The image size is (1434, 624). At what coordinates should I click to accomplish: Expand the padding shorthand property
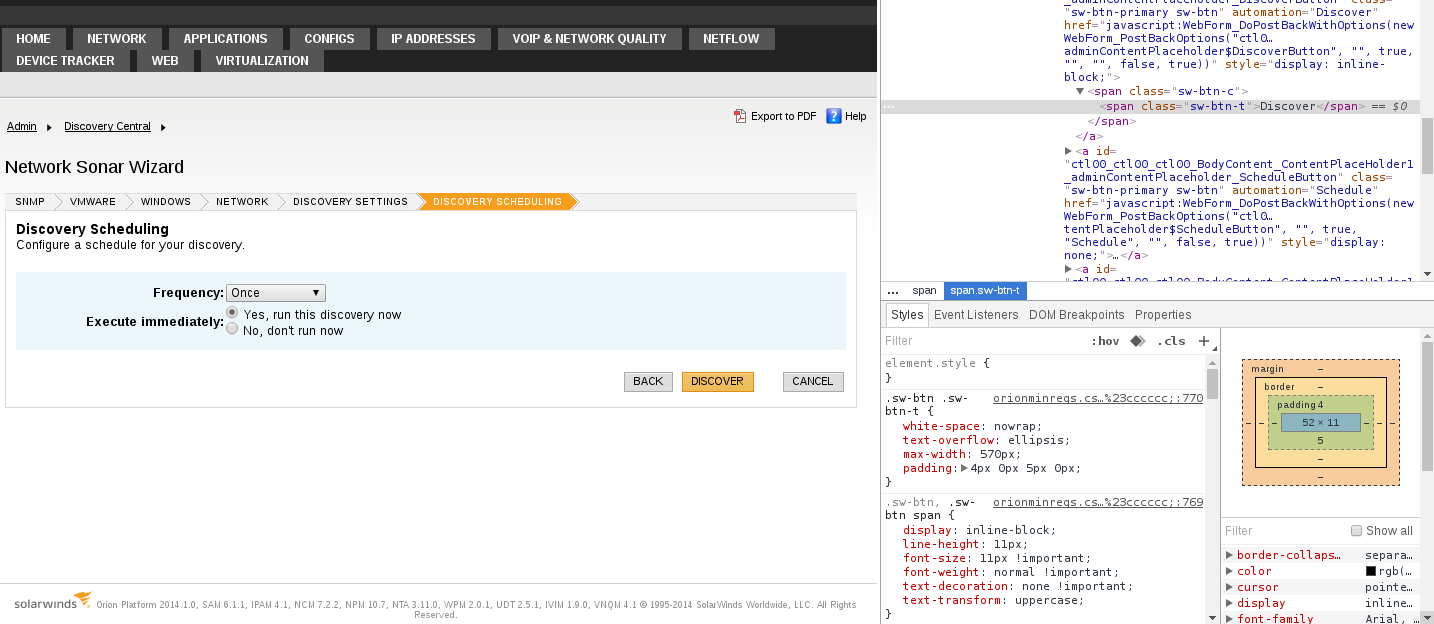(965, 468)
